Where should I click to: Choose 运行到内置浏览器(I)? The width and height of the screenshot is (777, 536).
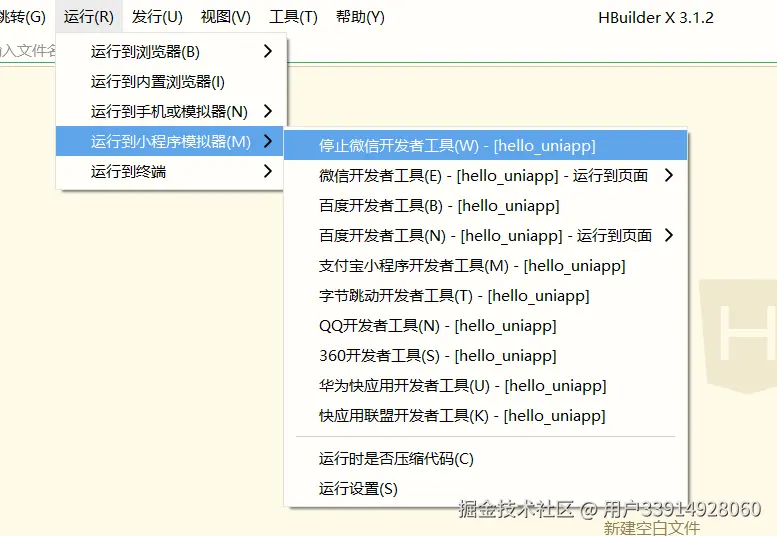171,82
